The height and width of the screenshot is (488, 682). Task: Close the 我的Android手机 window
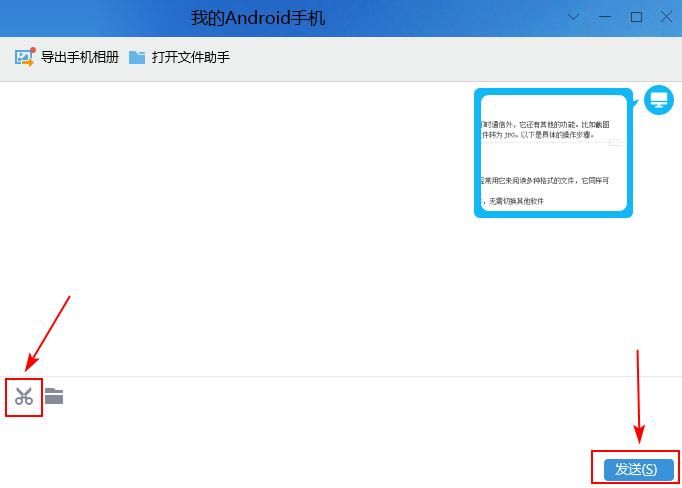point(666,17)
